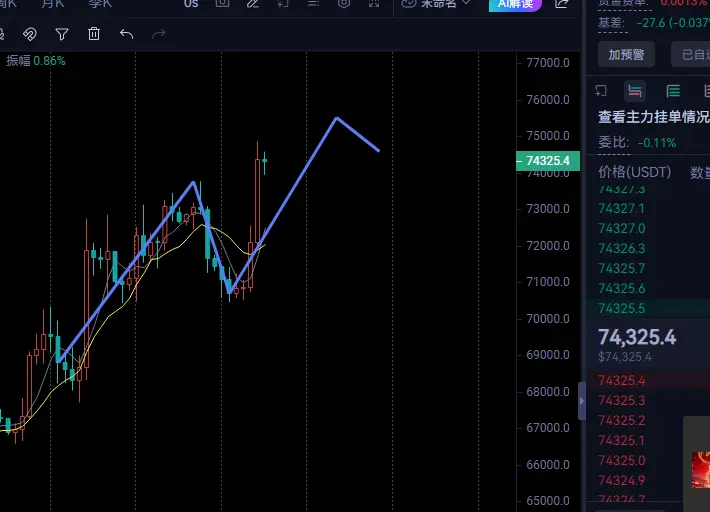The width and height of the screenshot is (710, 512).
Task: Select the 74325.6 ask price row
Action: (621, 288)
